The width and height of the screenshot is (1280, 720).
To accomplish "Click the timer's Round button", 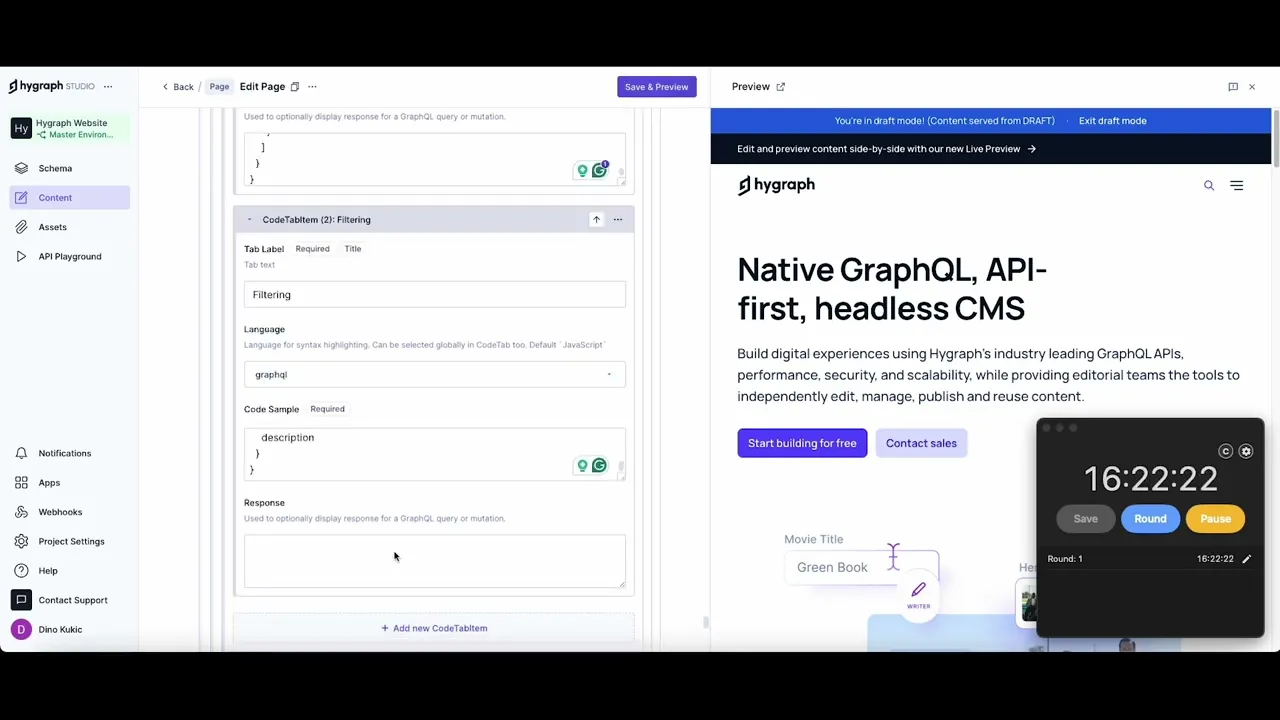I will click(x=1150, y=519).
